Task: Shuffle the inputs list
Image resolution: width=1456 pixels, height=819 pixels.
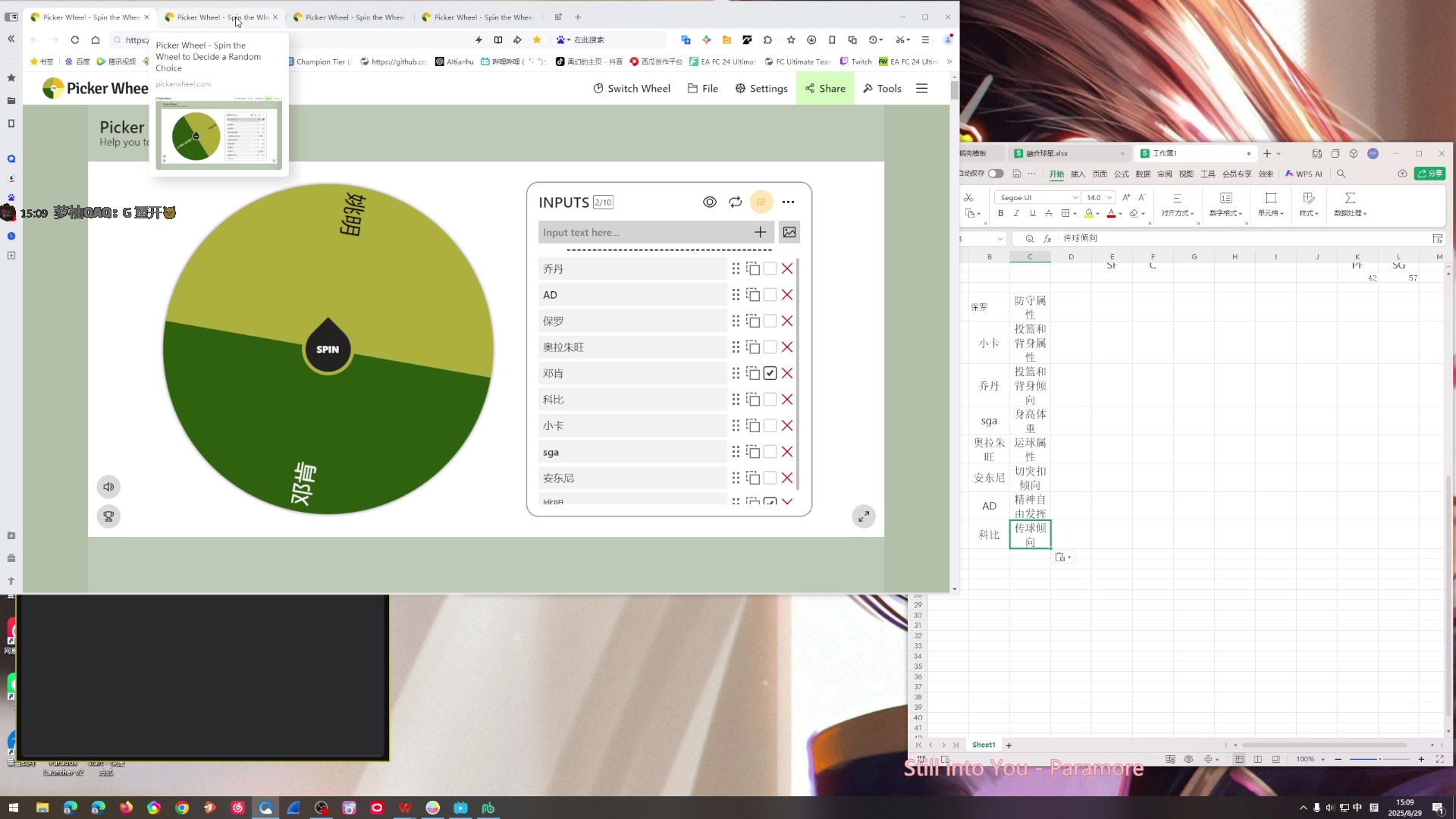Action: [x=736, y=202]
